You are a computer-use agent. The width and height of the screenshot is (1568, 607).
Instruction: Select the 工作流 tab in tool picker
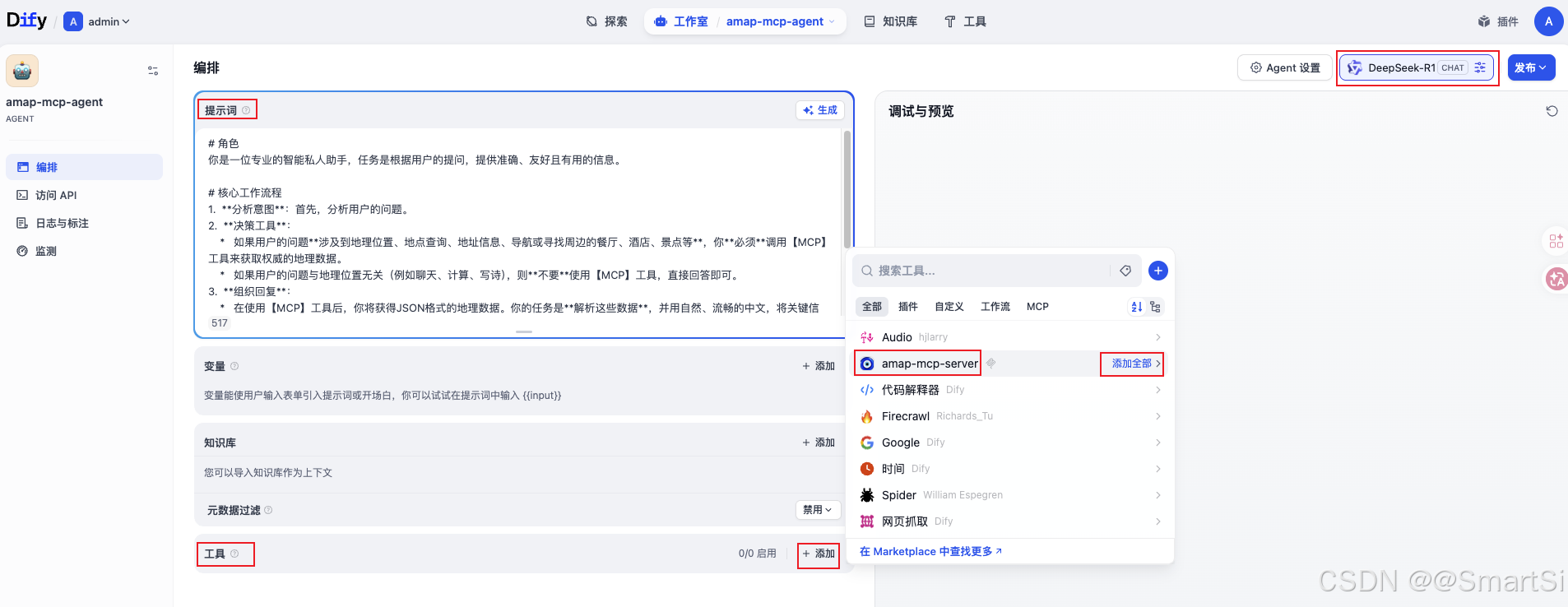coord(995,307)
